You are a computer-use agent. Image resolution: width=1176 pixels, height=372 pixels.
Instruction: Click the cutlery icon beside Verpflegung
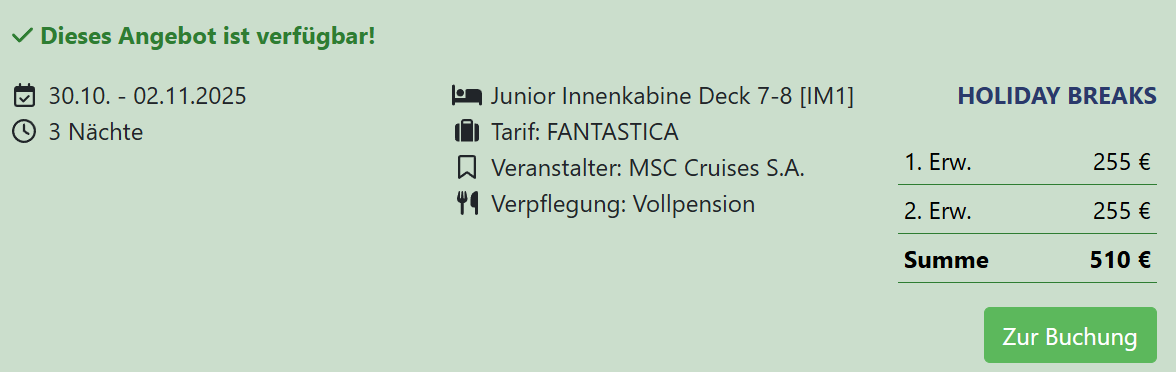(x=467, y=203)
